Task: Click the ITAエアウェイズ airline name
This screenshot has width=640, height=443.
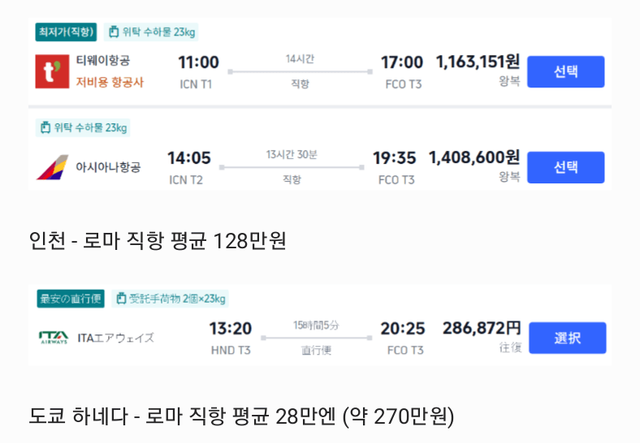Action: pyautogui.click(x=116, y=337)
